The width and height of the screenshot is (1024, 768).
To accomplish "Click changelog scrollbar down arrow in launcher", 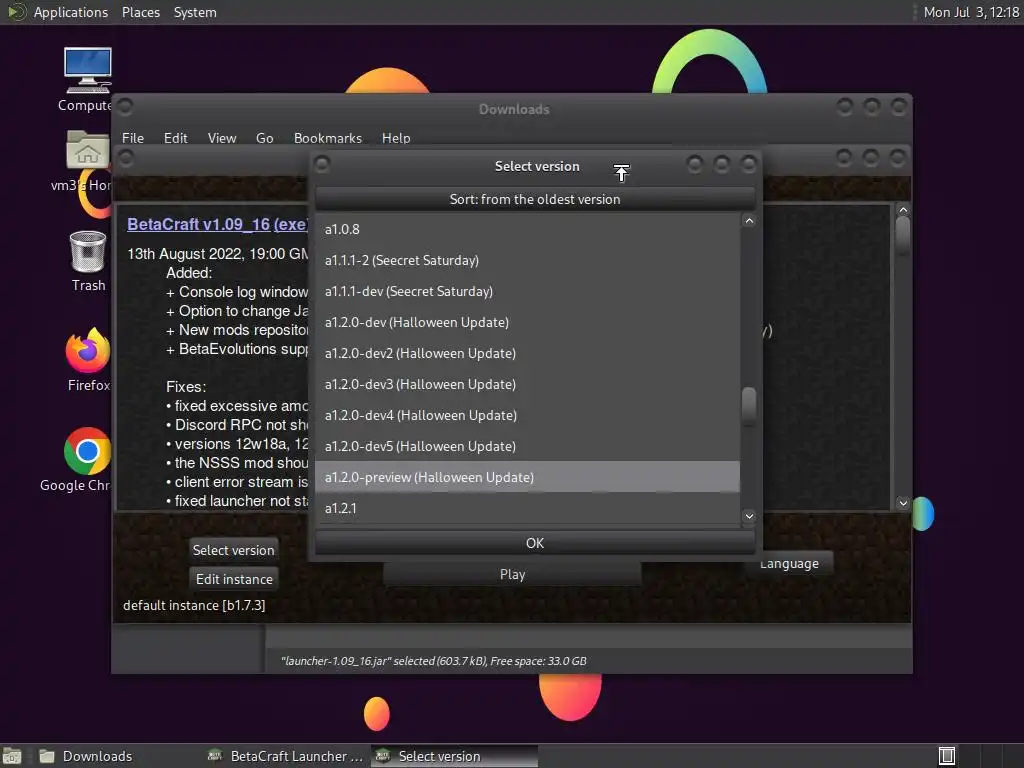I will pyautogui.click(x=903, y=502).
